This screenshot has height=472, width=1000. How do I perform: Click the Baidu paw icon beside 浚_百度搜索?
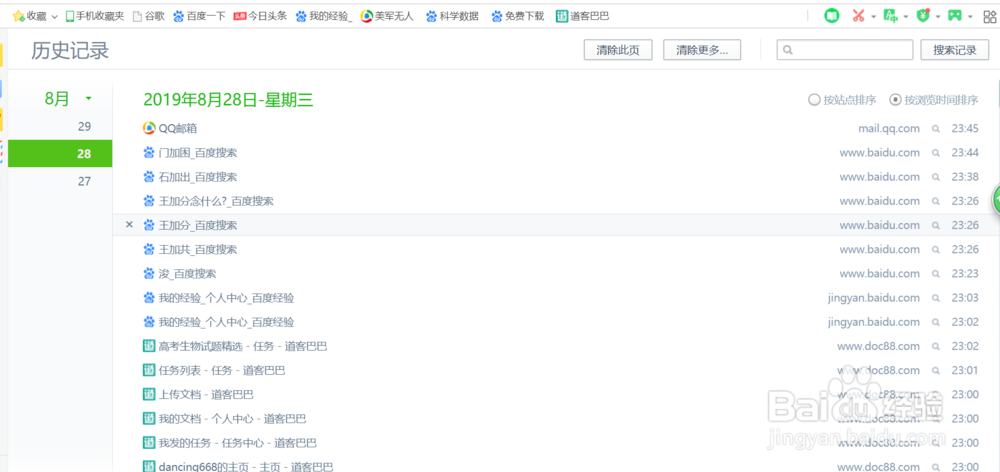pos(149,274)
